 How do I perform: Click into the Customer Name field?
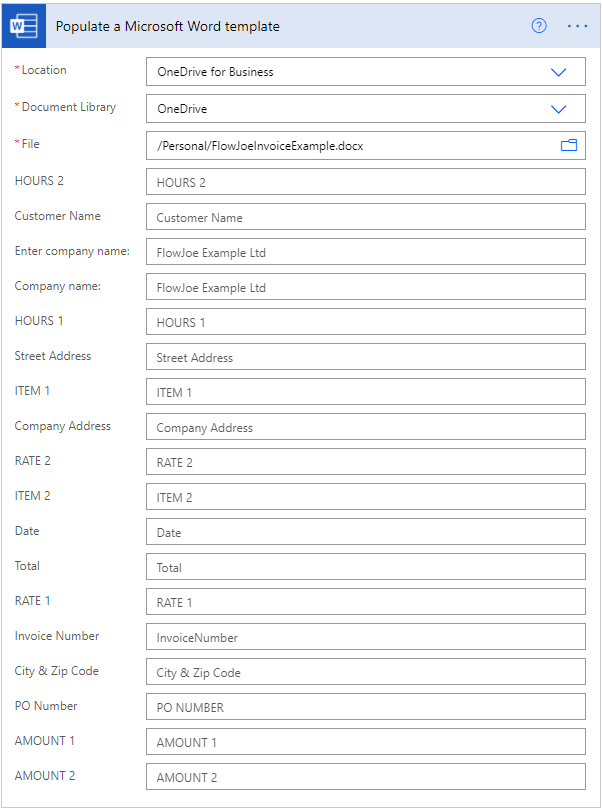(365, 217)
